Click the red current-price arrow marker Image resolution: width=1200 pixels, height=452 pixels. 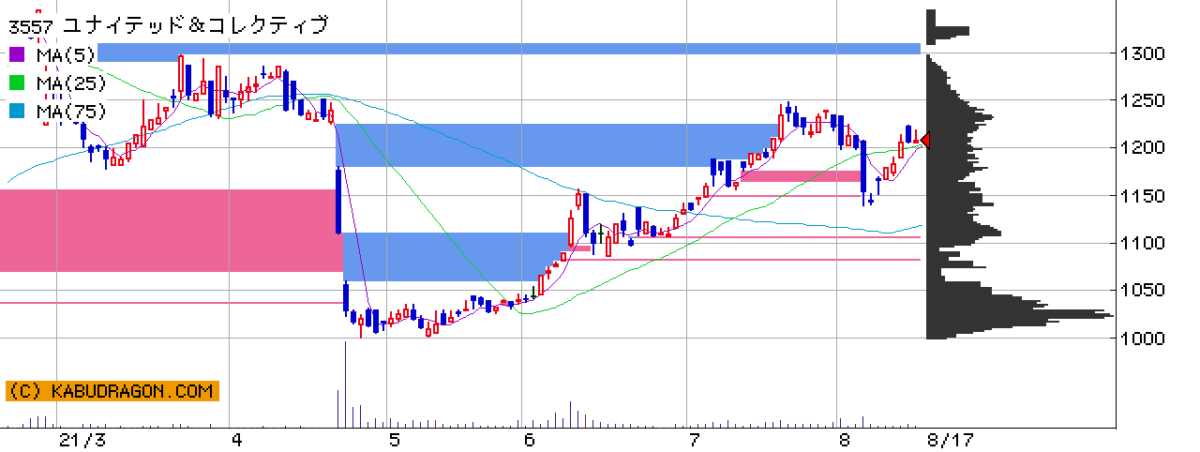pos(926,141)
